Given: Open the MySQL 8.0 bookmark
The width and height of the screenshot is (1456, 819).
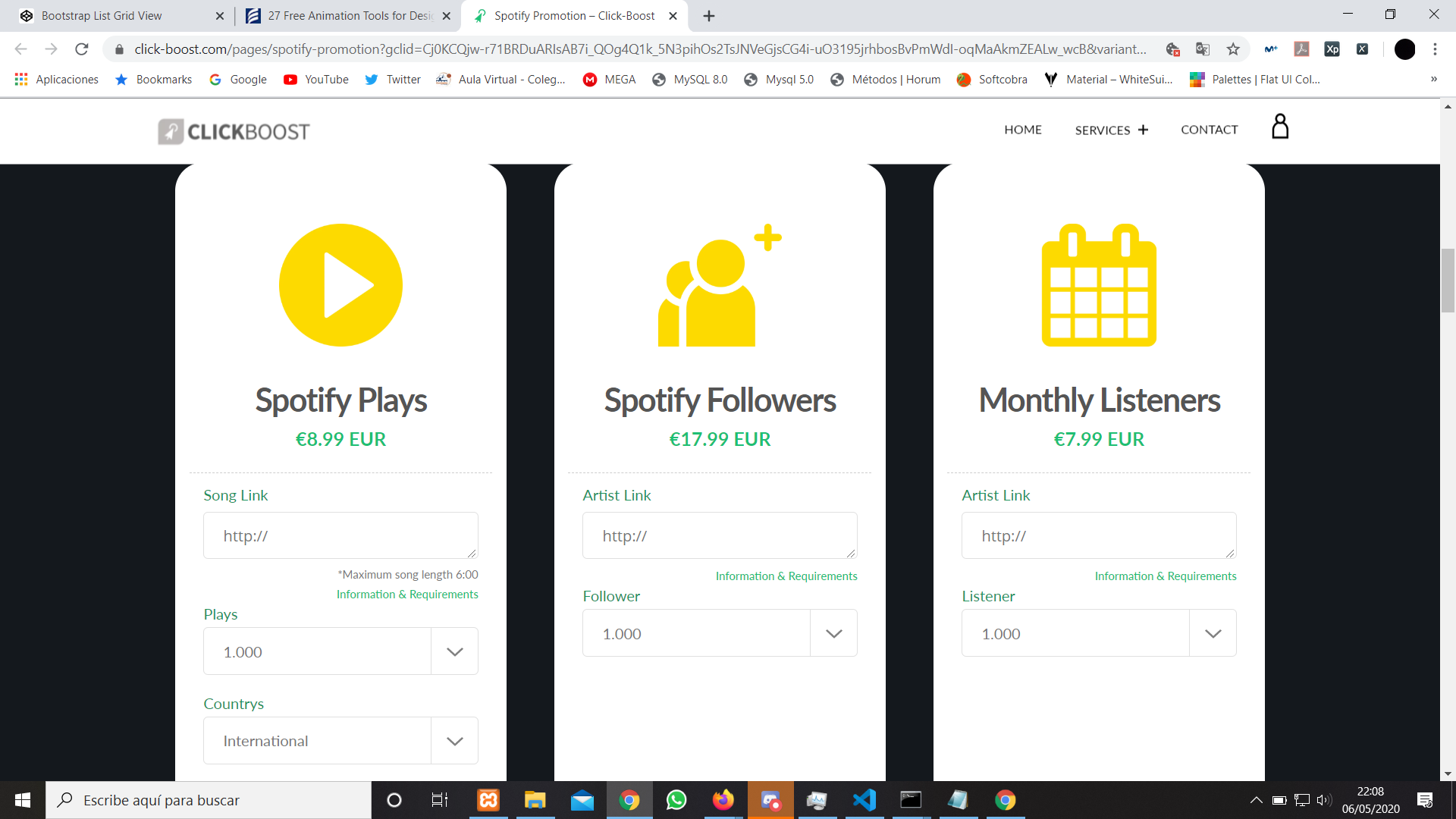Looking at the screenshot, I should click(x=690, y=80).
